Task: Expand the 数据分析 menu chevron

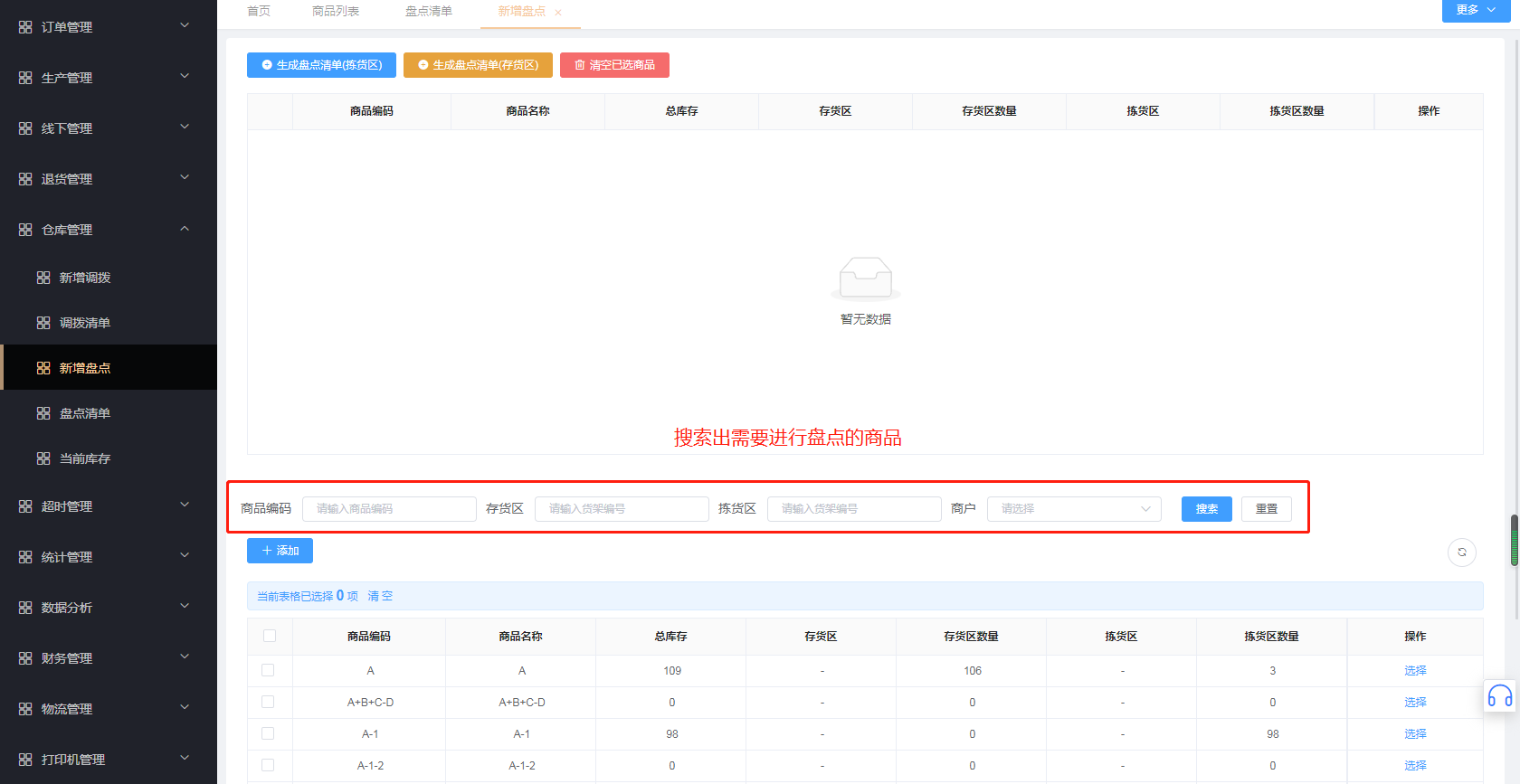Action: pos(185,606)
